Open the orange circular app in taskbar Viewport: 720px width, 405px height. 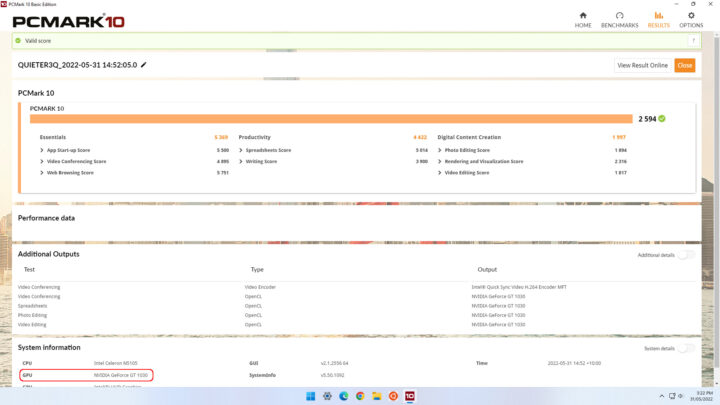[393, 396]
